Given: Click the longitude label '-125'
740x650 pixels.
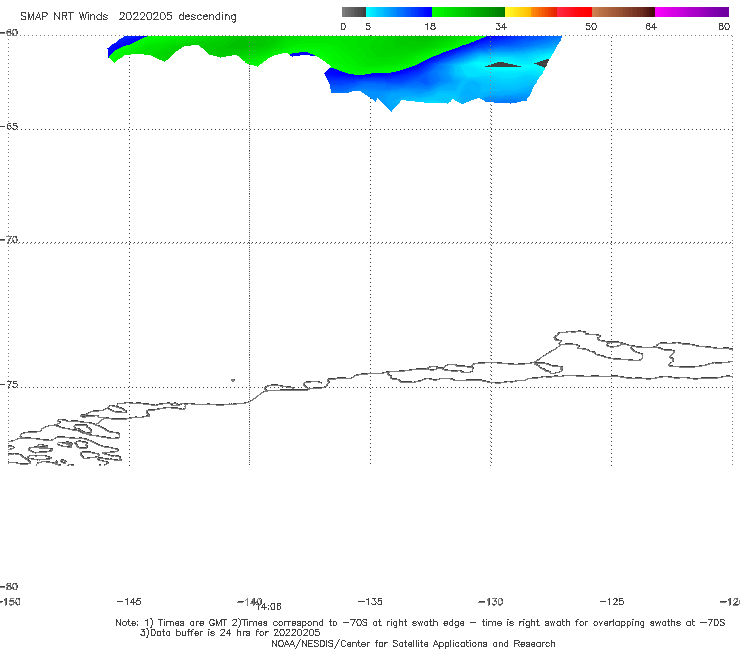Looking at the screenshot, I should 612,601.
